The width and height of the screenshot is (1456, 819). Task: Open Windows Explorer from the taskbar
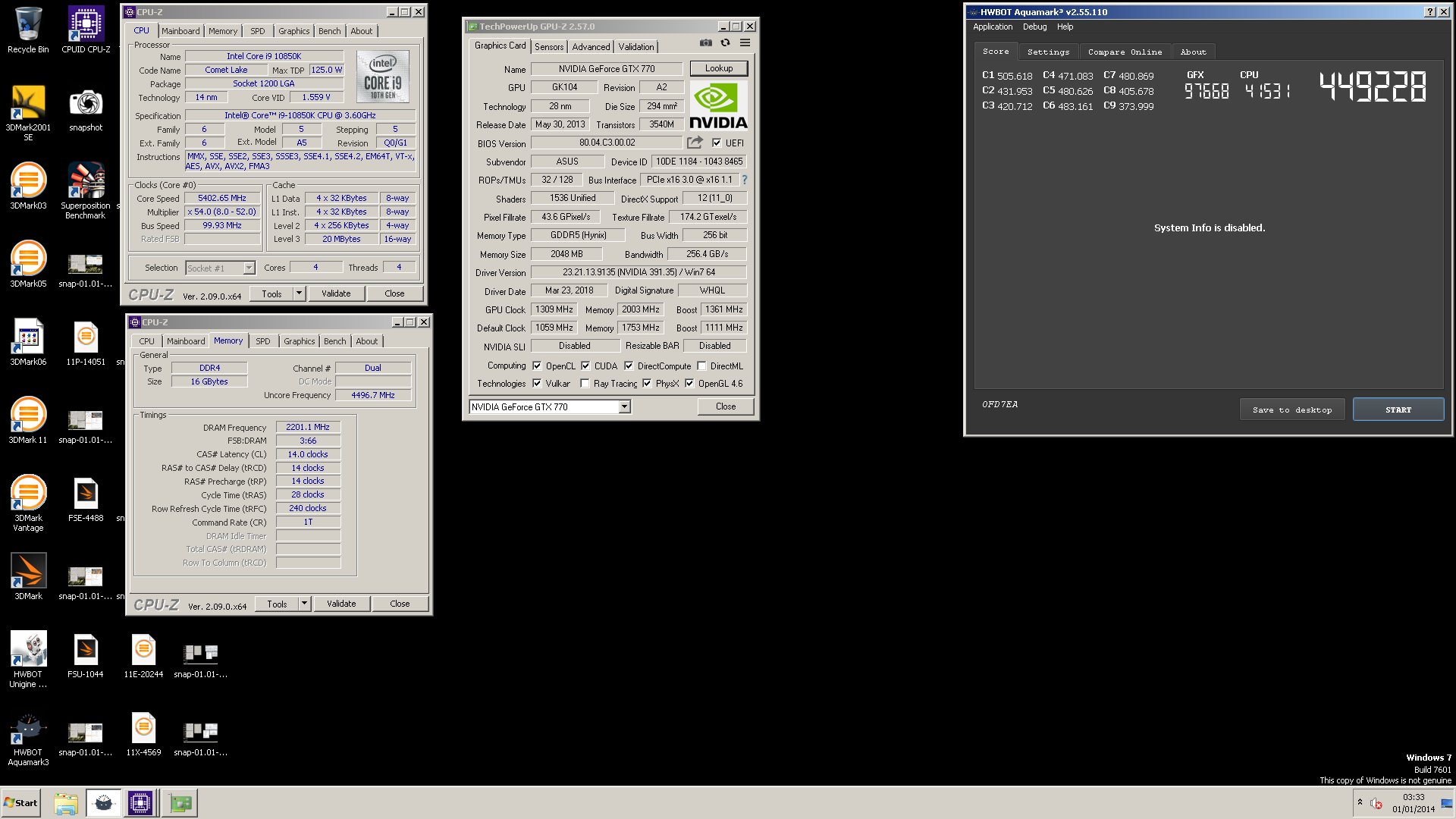click(x=66, y=803)
